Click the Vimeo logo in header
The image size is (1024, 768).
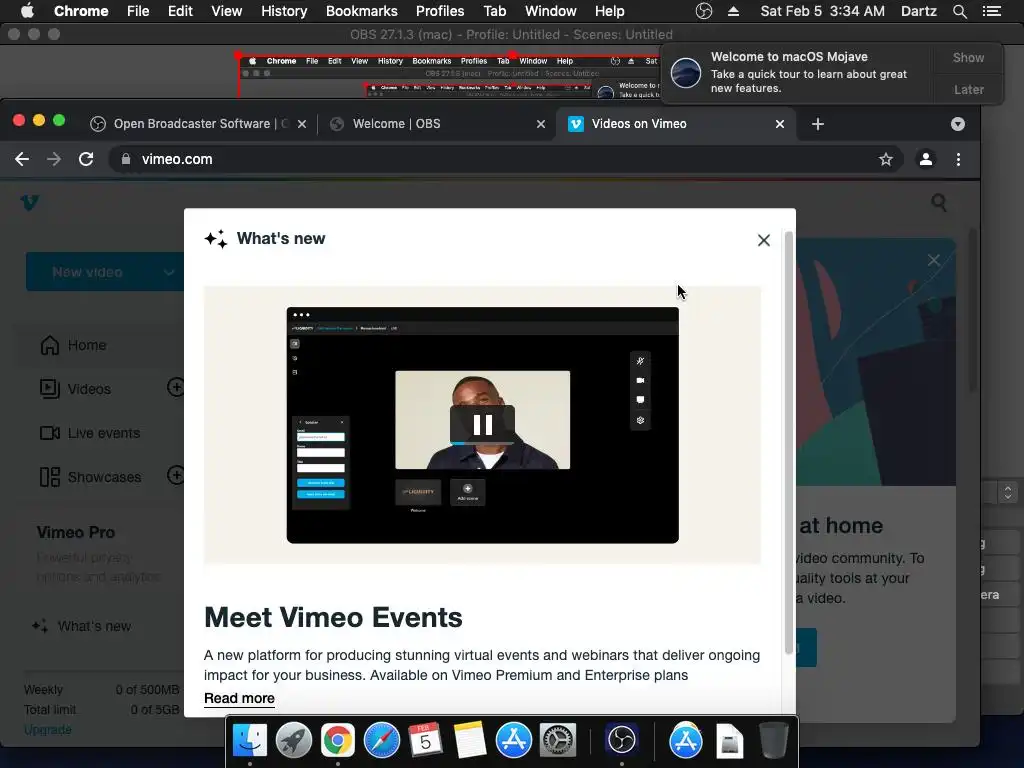click(29, 202)
